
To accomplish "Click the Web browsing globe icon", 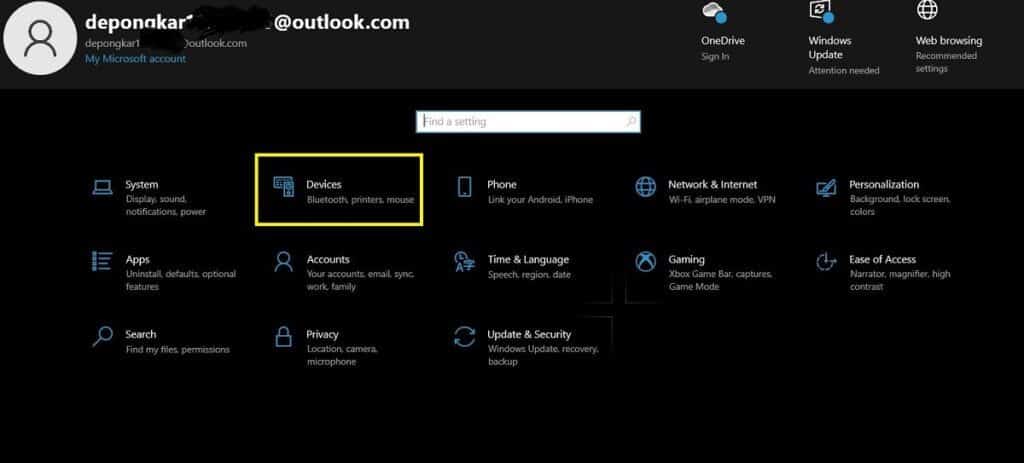I will click(927, 10).
